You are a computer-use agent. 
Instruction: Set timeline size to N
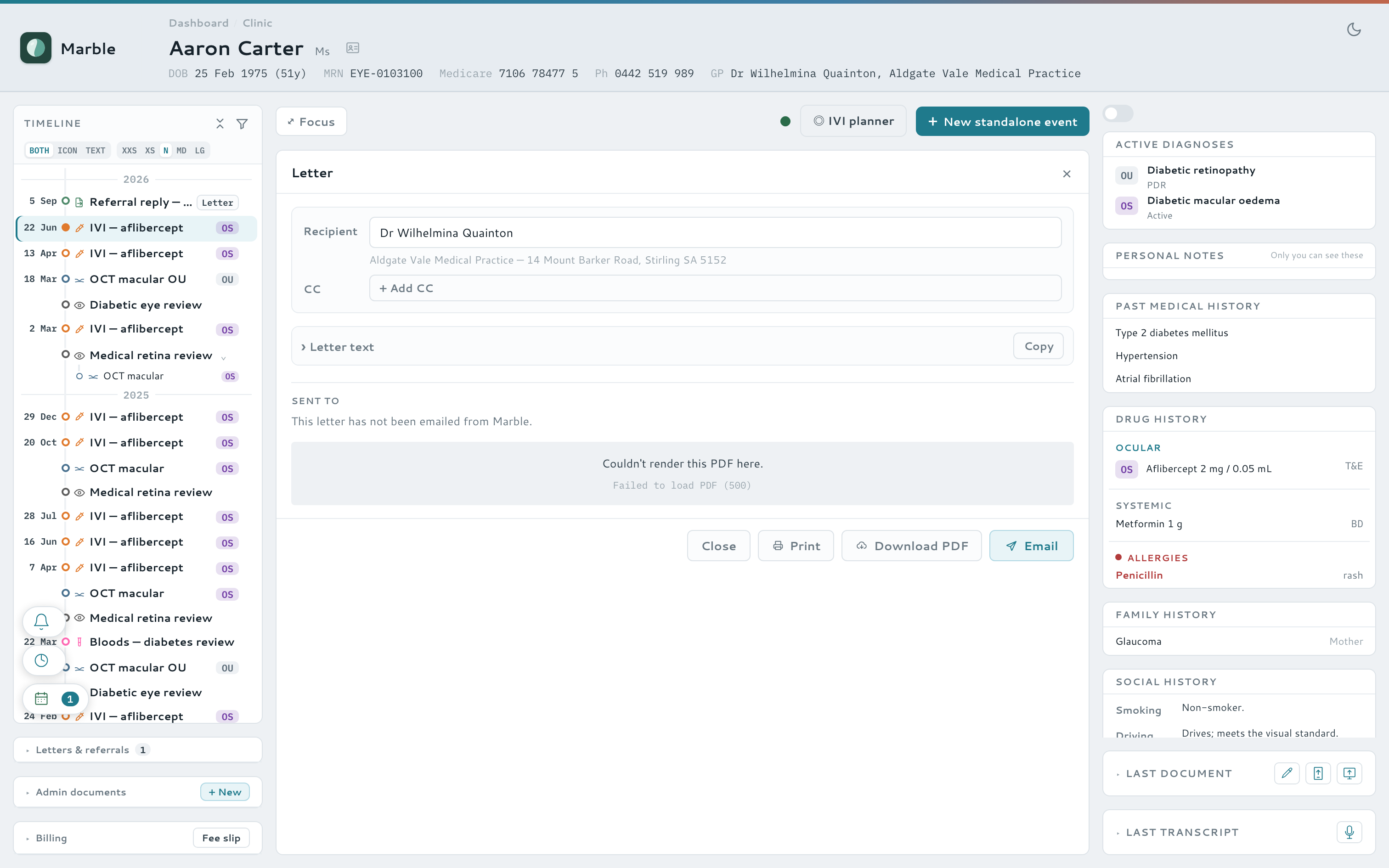pos(165,151)
